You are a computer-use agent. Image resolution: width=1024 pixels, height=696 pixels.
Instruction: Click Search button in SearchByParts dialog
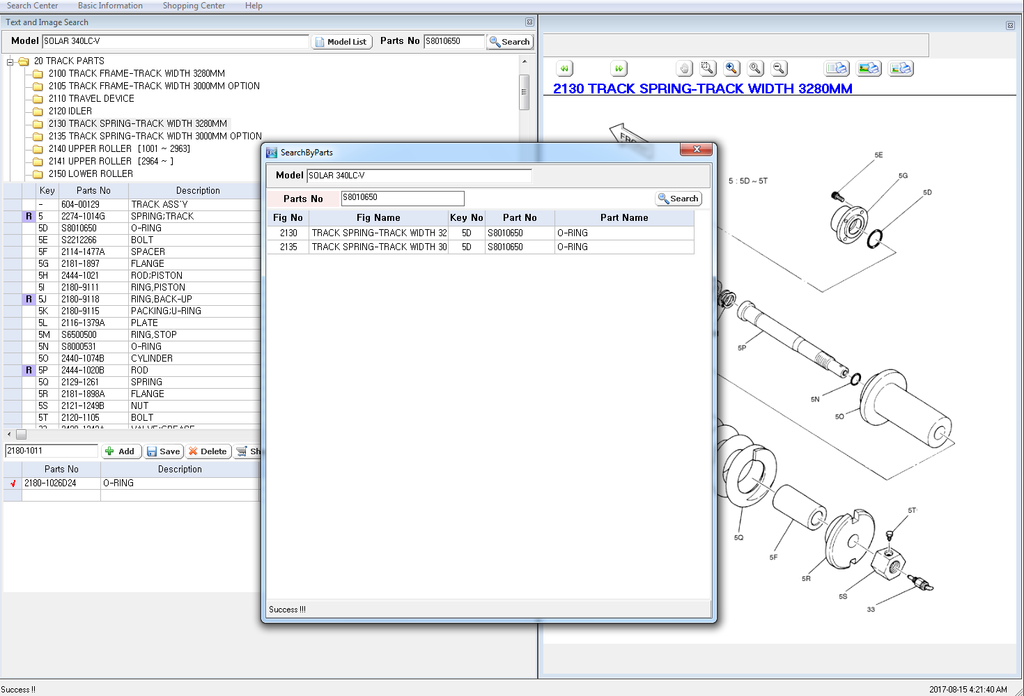pyautogui.click(x=679, y=198)
